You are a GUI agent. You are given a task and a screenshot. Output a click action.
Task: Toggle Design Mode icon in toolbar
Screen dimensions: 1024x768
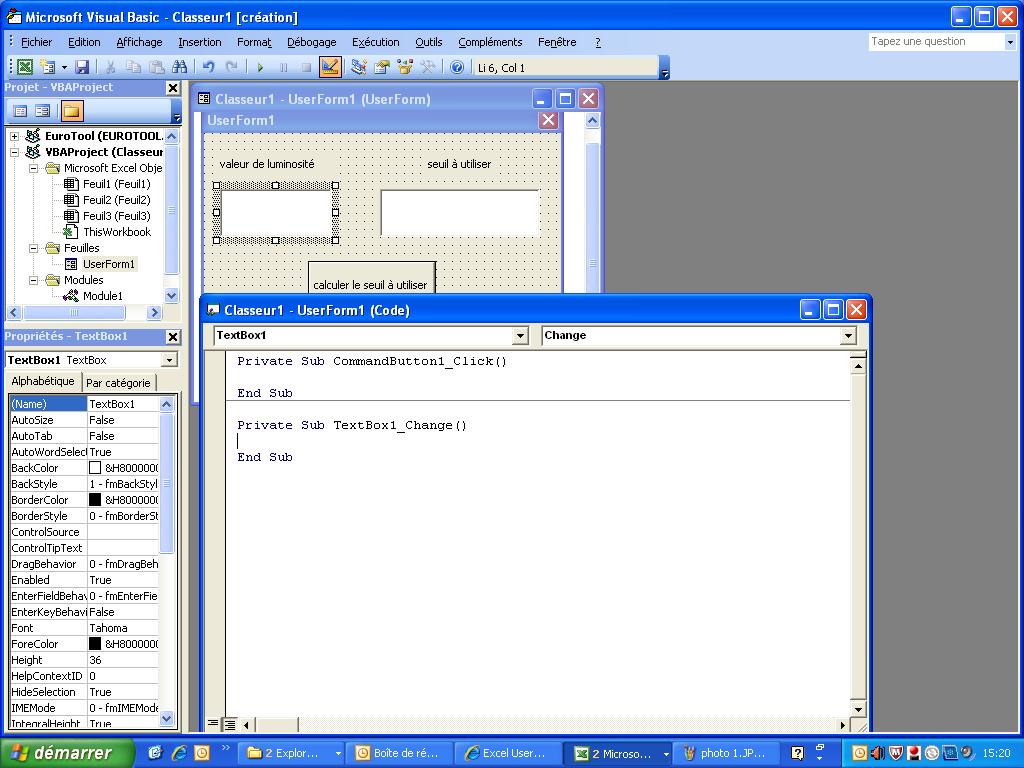[330, 67]
